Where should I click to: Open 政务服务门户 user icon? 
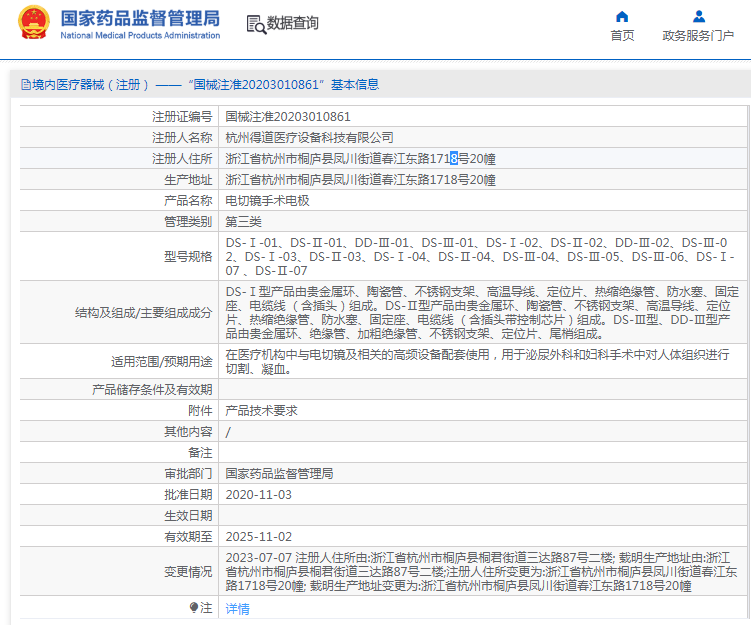[x=699, y=17]
